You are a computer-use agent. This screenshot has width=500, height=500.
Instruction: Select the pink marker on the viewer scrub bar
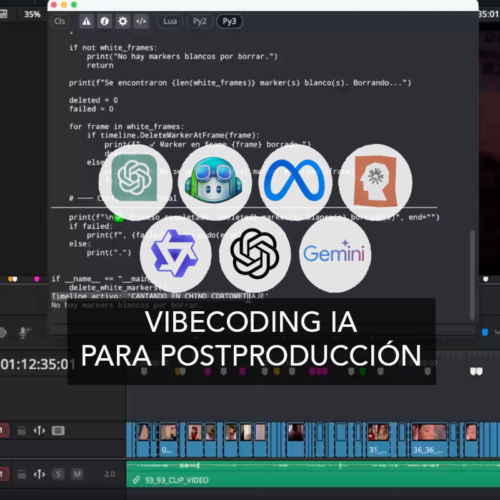coord(37,279)
